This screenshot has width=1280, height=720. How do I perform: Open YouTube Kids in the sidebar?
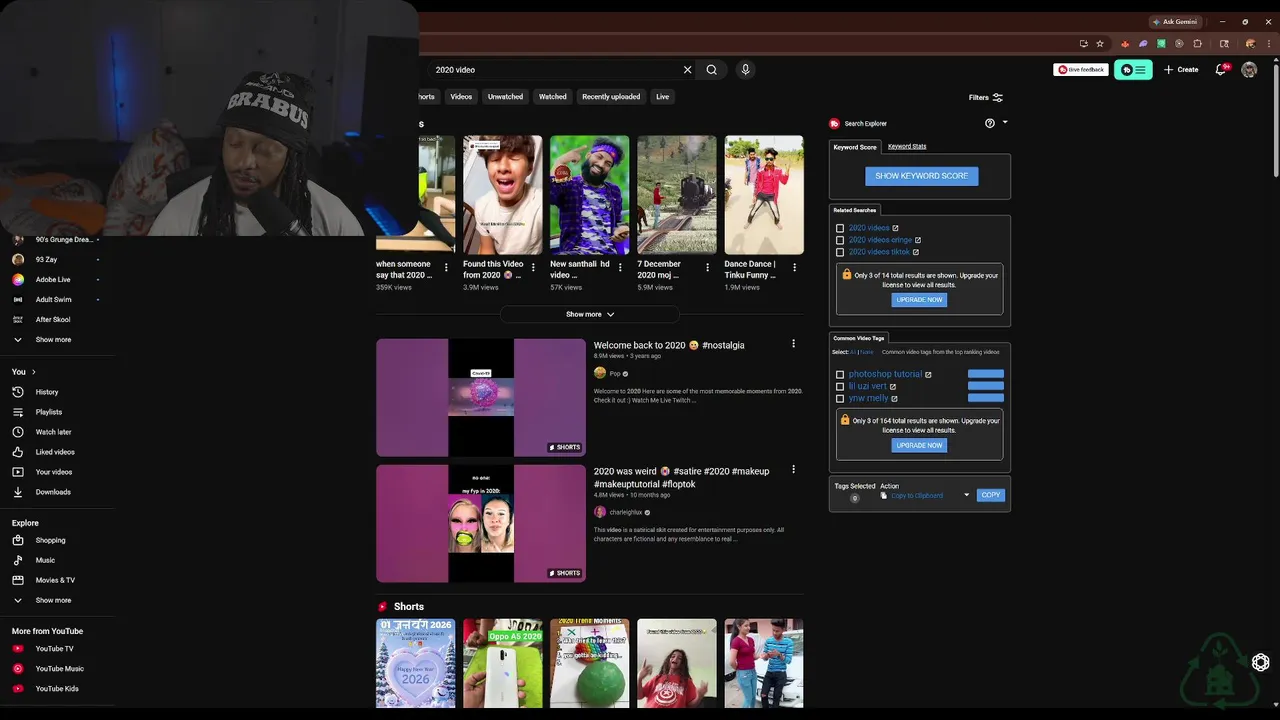coord(58,689)
